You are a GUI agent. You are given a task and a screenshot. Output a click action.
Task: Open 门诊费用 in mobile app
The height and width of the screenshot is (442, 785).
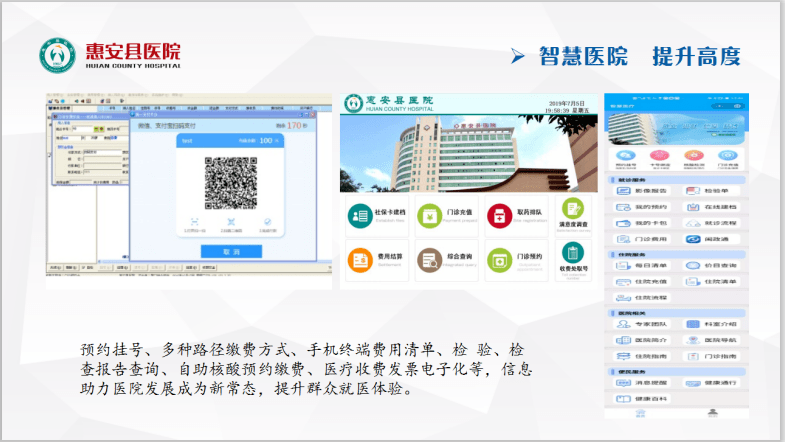pyautogui.click(x=642, y=239)
